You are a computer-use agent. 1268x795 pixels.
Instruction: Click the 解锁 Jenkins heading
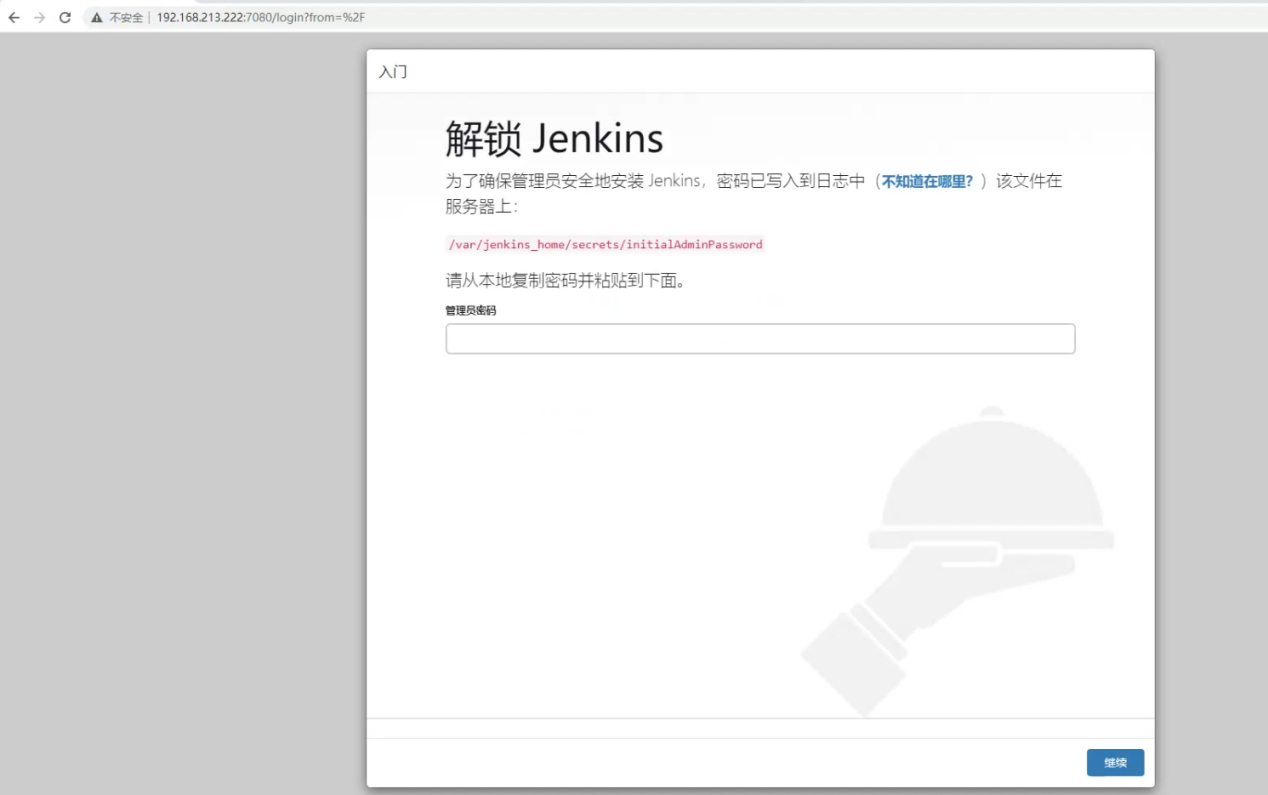(554, 139)
